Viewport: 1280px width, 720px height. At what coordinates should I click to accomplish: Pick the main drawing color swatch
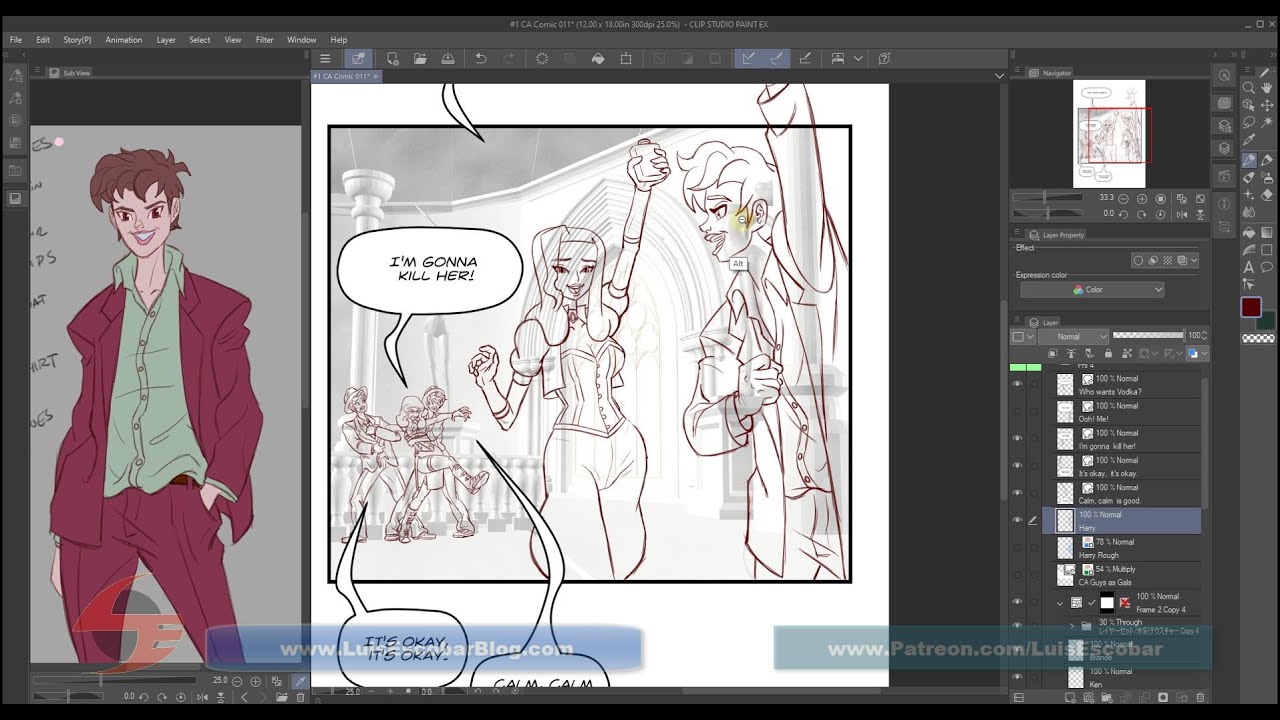(x=1252, y=306)
